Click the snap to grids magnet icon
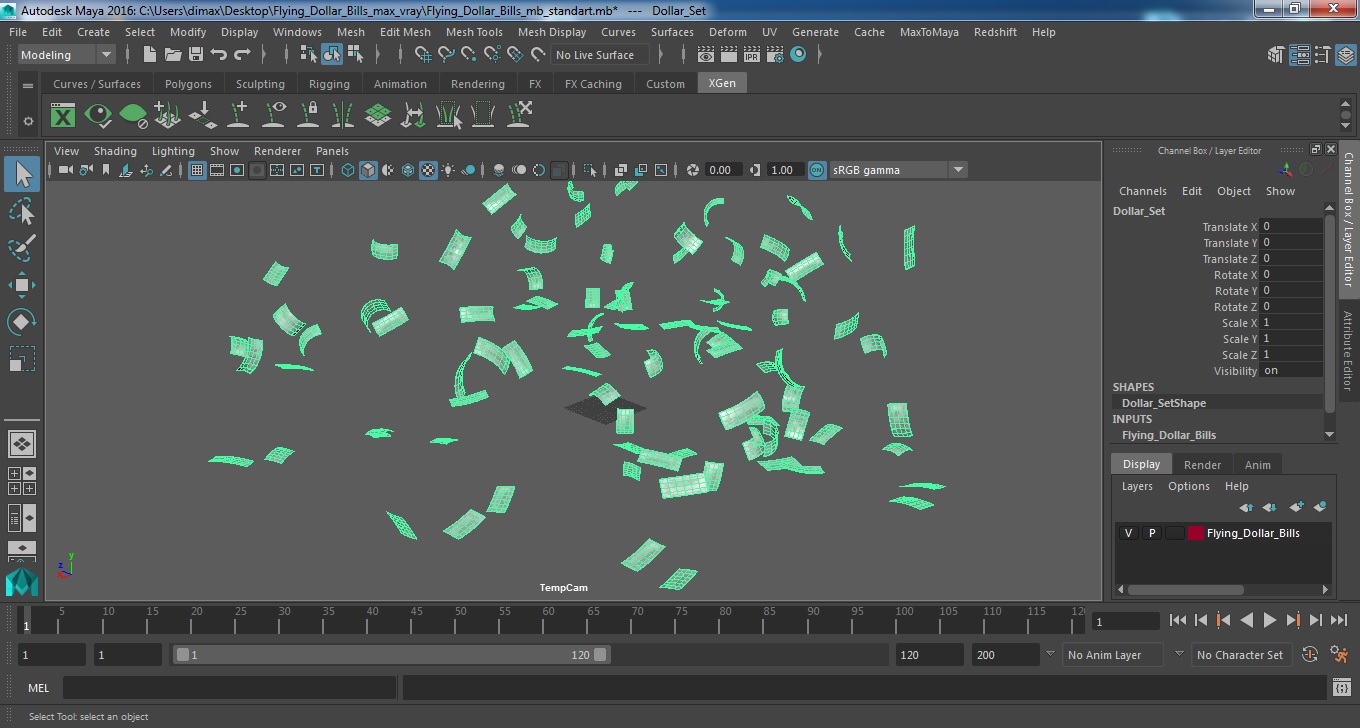This screenshot has height=728, width=1360. pyautogui.click(x=423, y=55)
